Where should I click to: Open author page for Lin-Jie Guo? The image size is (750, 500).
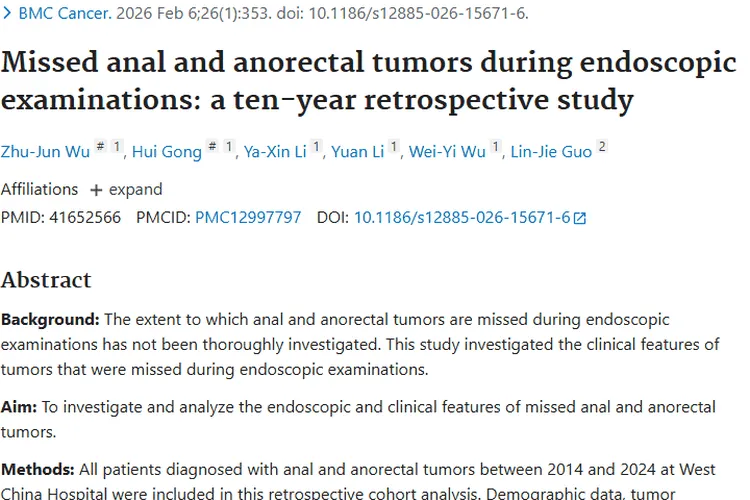tap(551, 152)
